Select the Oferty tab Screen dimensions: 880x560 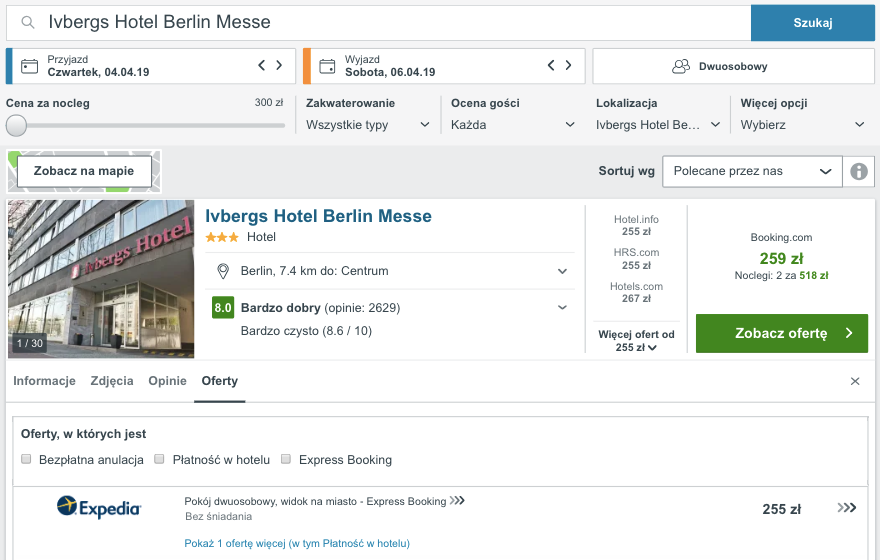219,381
